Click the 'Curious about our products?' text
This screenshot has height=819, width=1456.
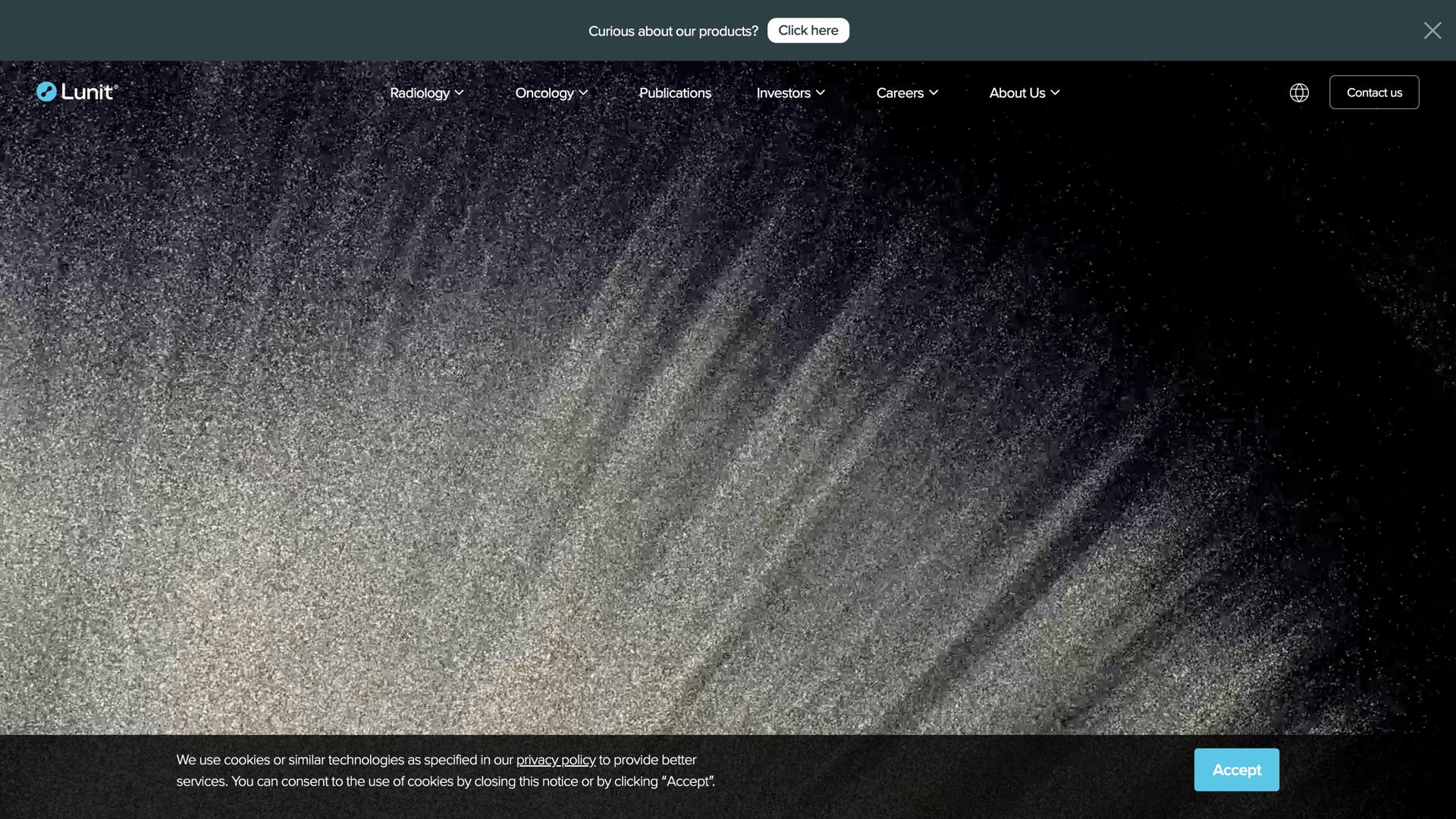pos(673,31)
